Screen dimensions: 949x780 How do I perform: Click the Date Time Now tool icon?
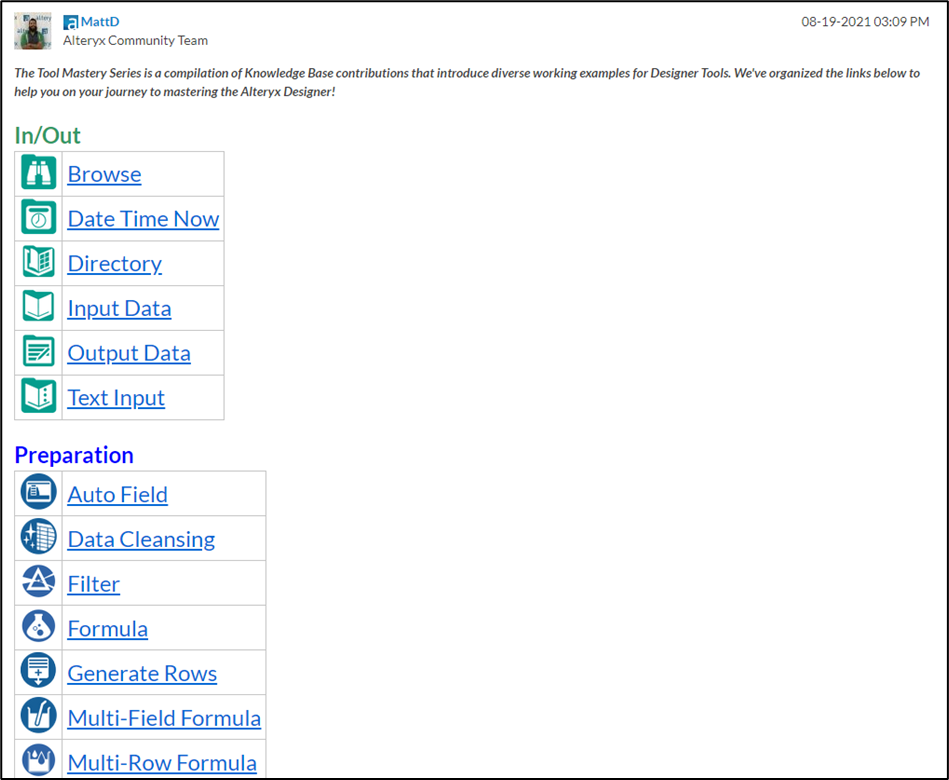pyautogui.click(x=39, y=217)
